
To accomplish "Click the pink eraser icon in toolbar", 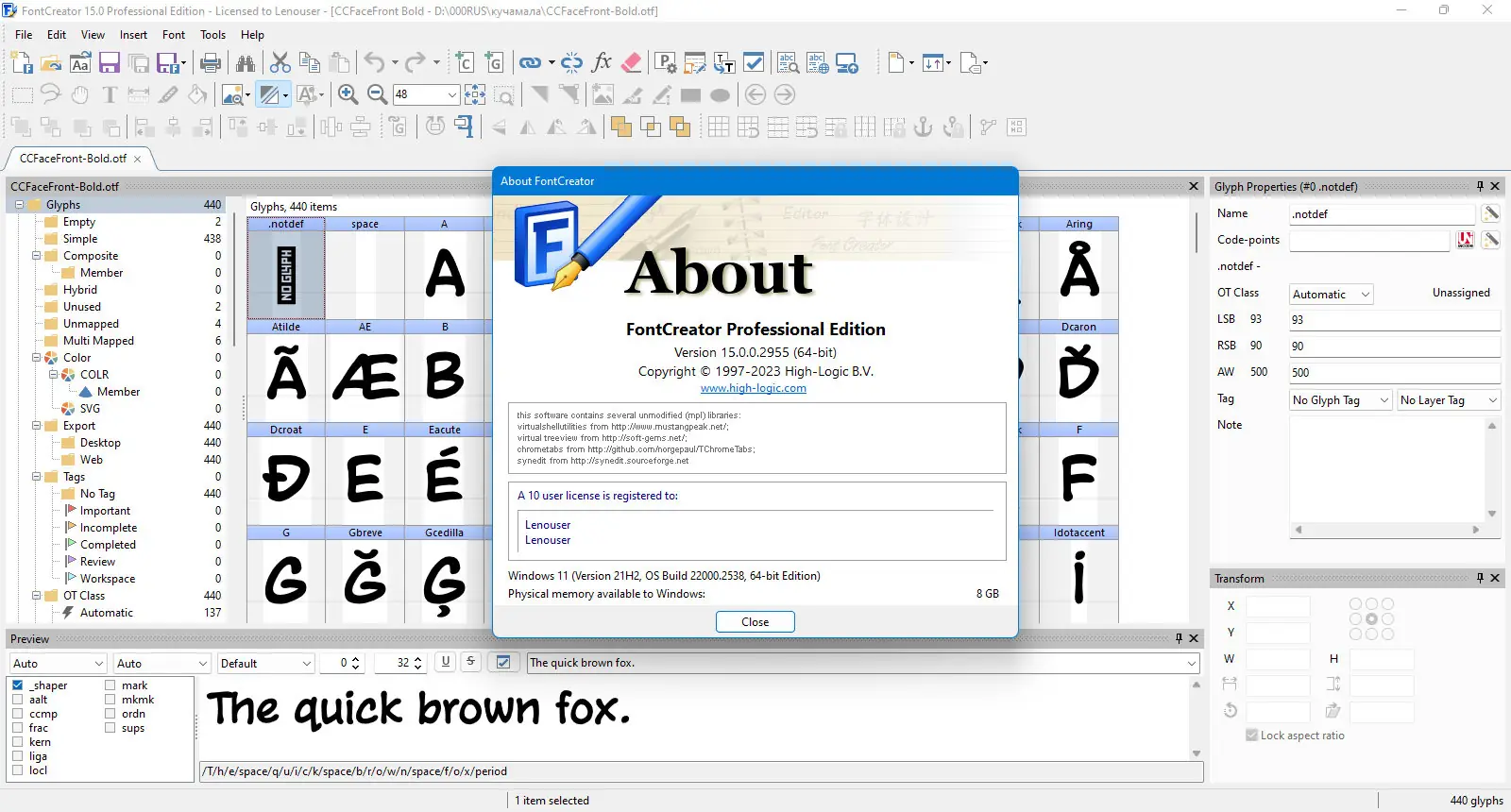I will click(x=632, y=63).
